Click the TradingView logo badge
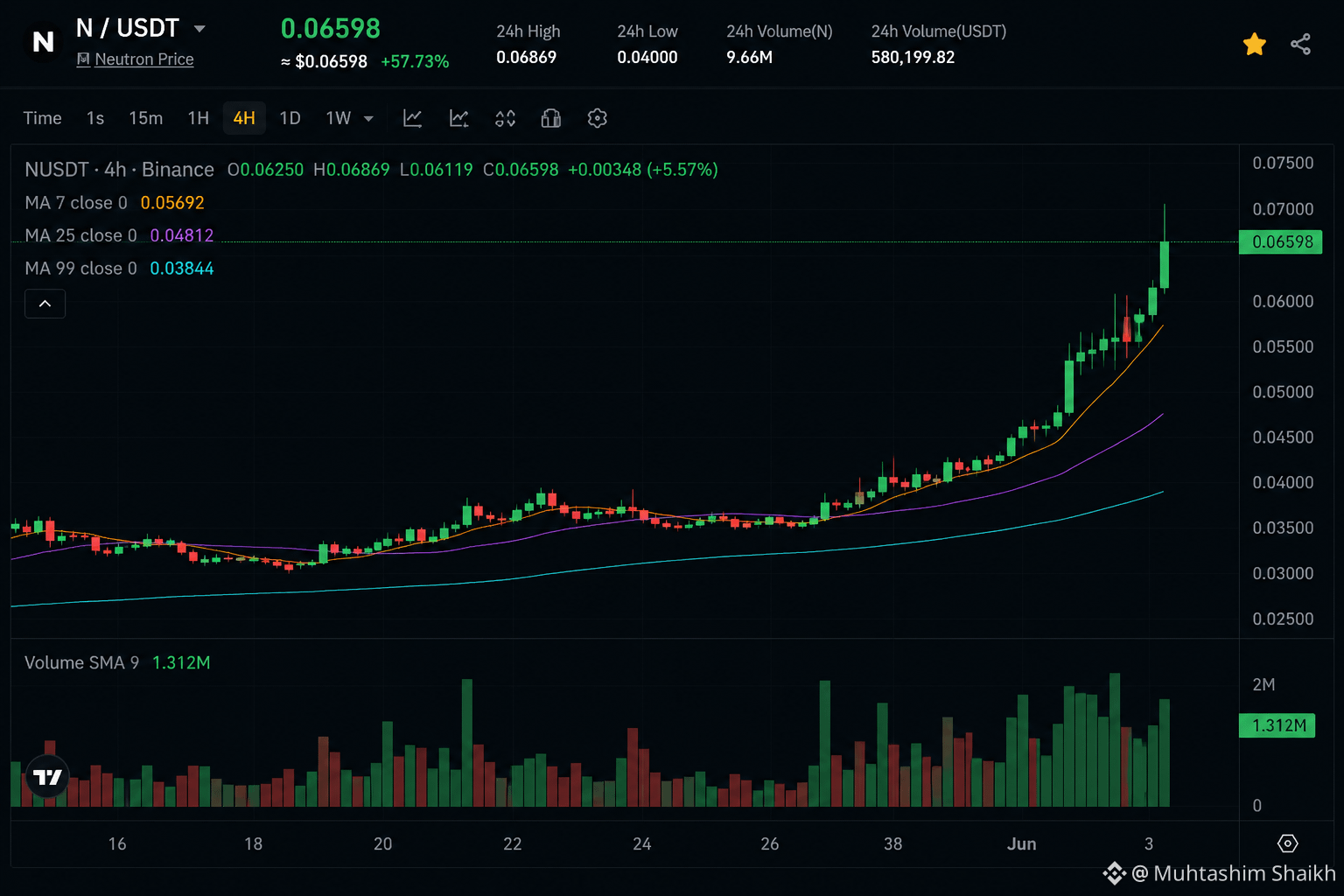The image size is (1344, 896). click(x=47, y=776)
